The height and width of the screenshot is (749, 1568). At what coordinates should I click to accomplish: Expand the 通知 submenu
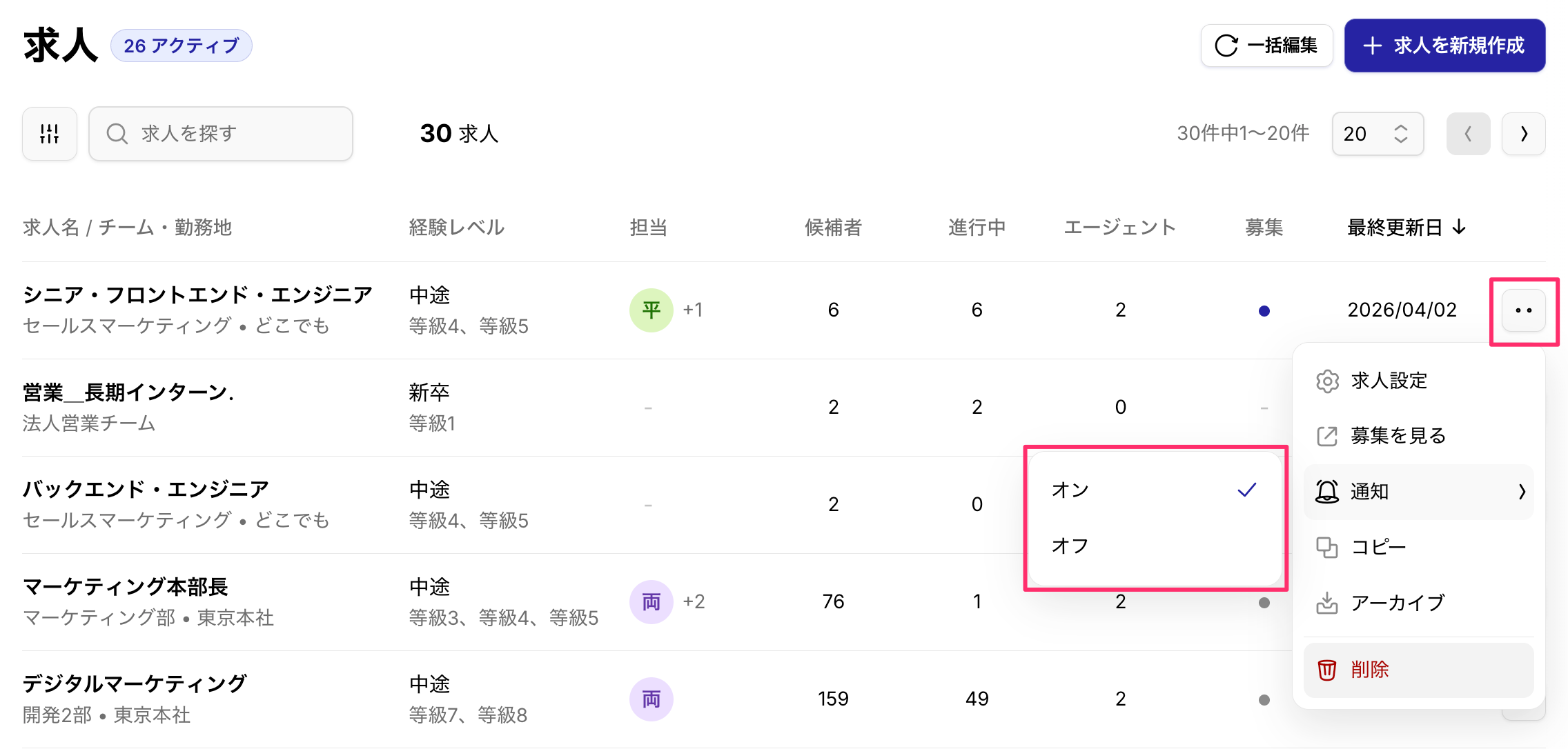[1418, 492]
